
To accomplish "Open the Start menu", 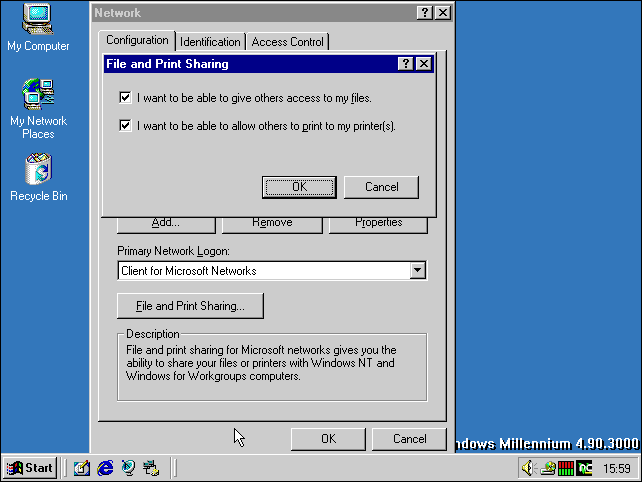I will 29,468.
